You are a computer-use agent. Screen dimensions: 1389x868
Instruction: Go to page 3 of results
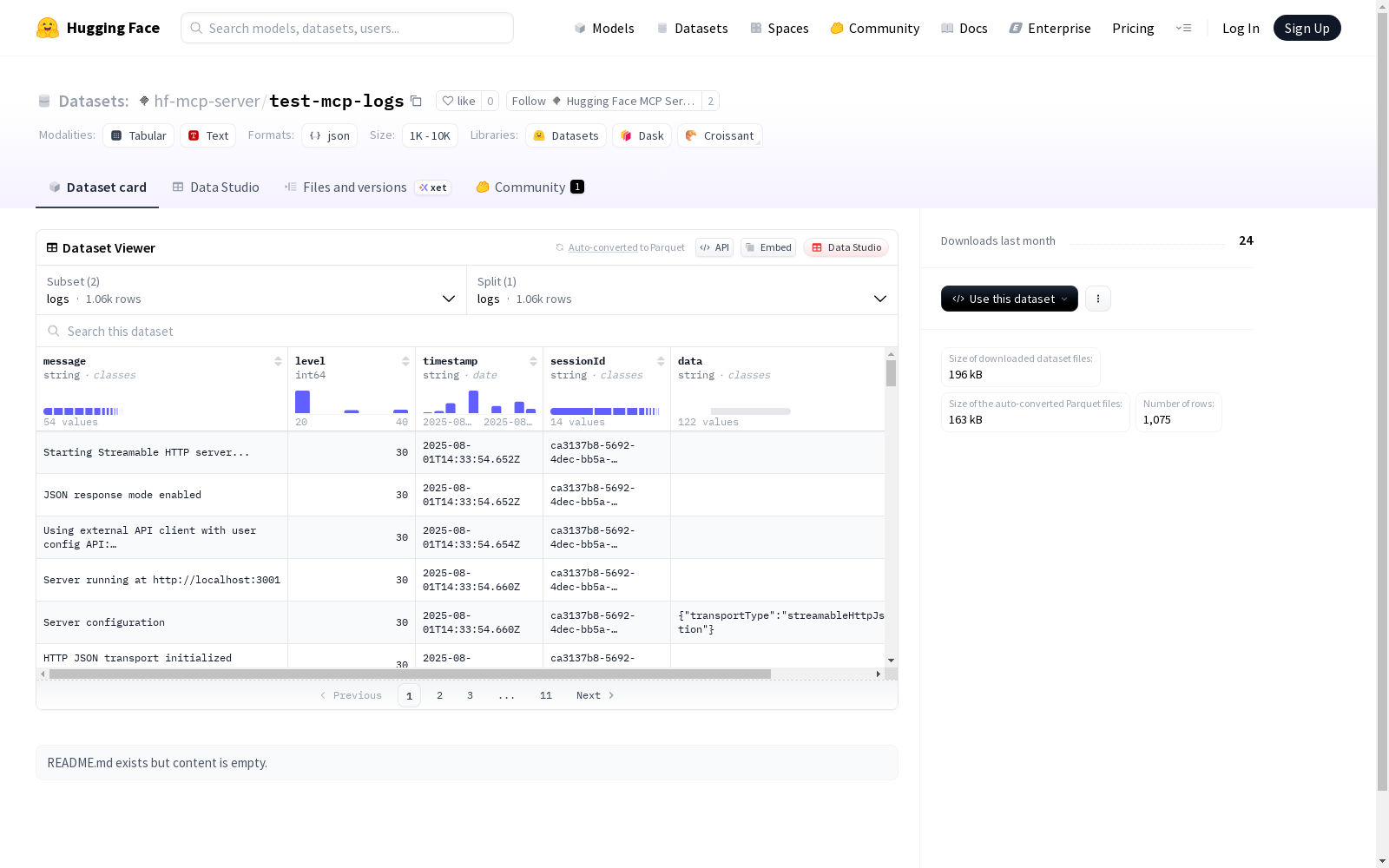coord(471,695)
